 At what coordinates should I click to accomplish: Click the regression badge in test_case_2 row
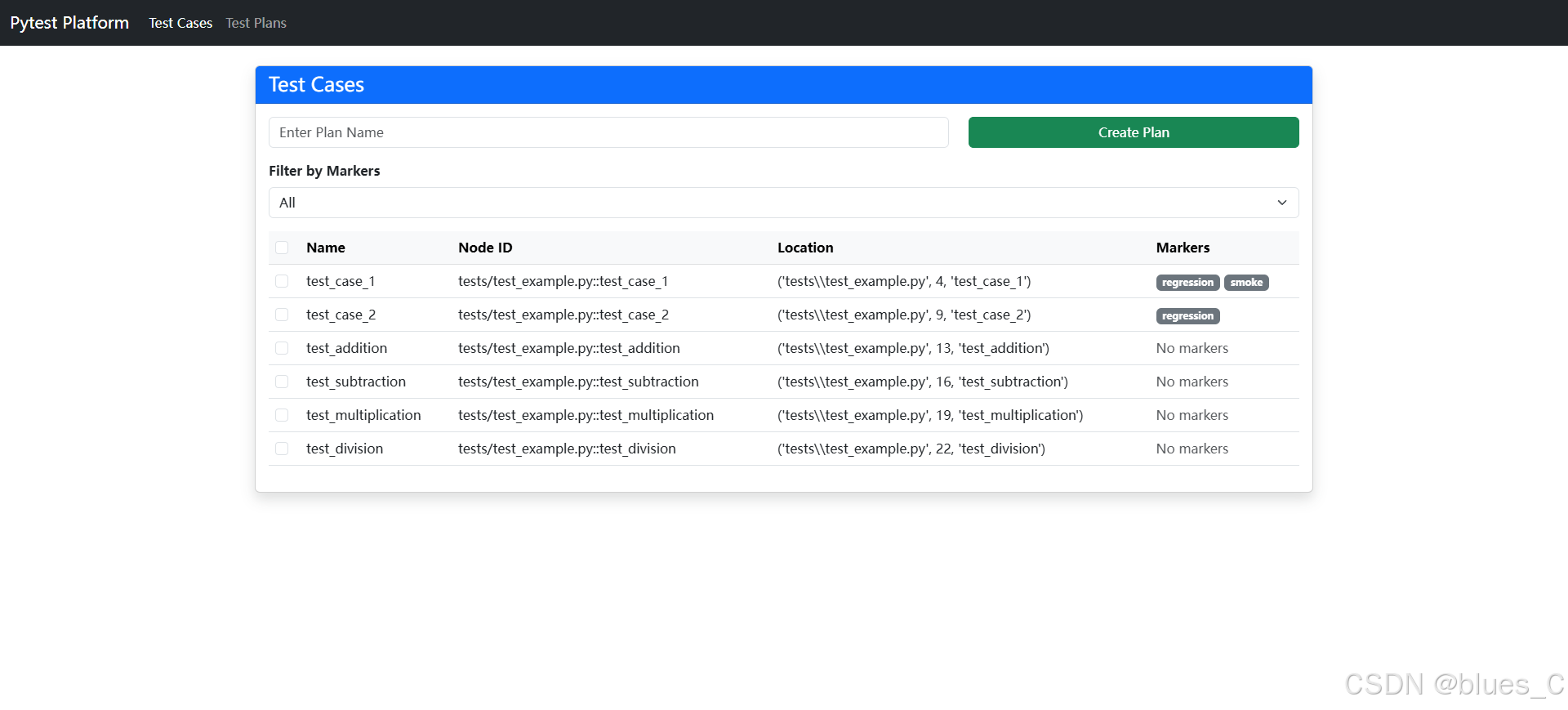(1187, 316)
